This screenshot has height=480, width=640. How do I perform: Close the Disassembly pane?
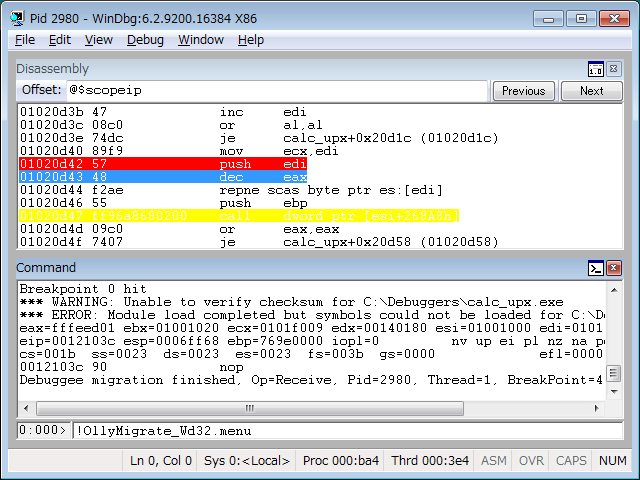tap(613, 69)
